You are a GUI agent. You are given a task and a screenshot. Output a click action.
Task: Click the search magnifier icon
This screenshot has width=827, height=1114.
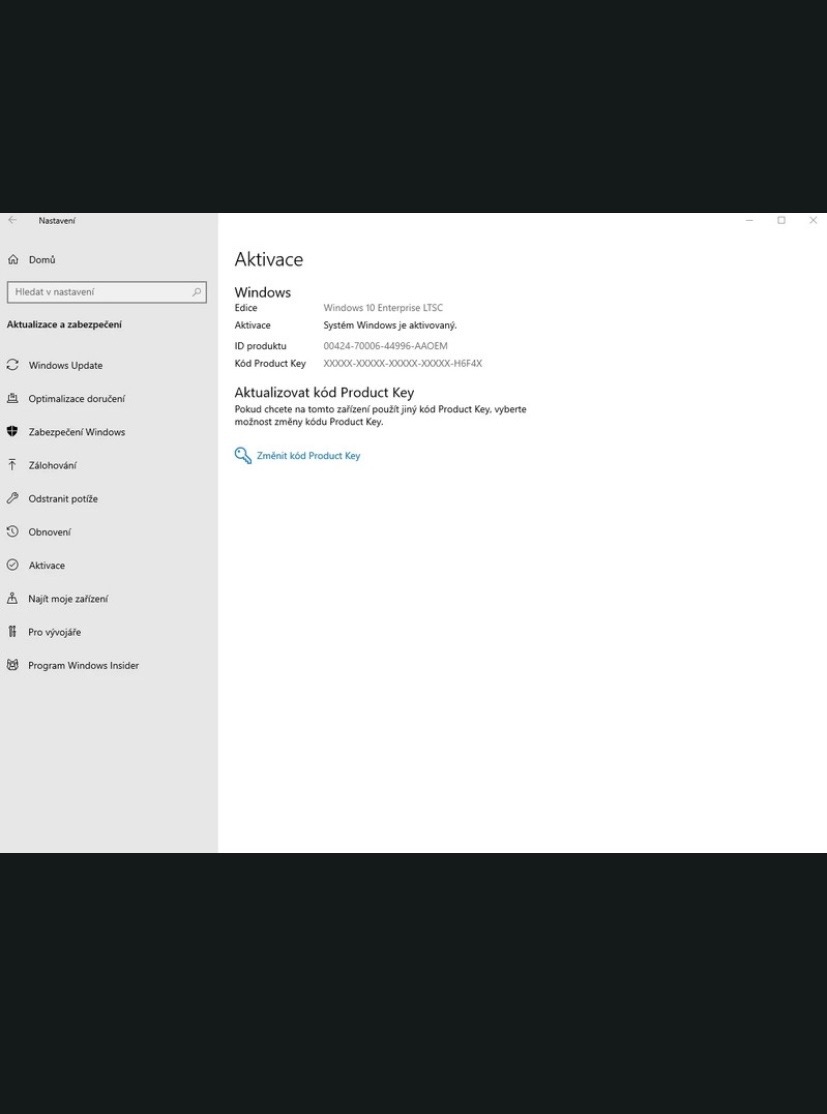[x=196, y=292]
